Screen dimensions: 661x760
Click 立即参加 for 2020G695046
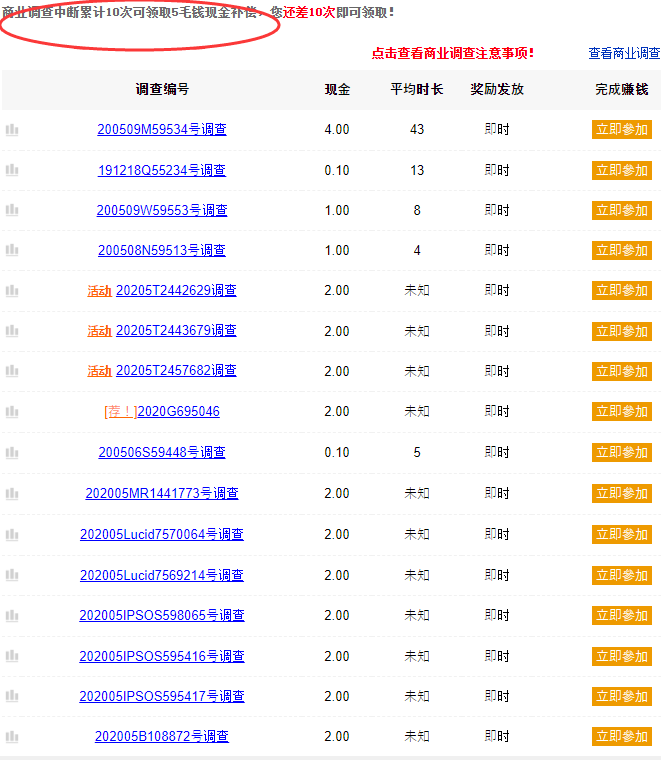622,412
